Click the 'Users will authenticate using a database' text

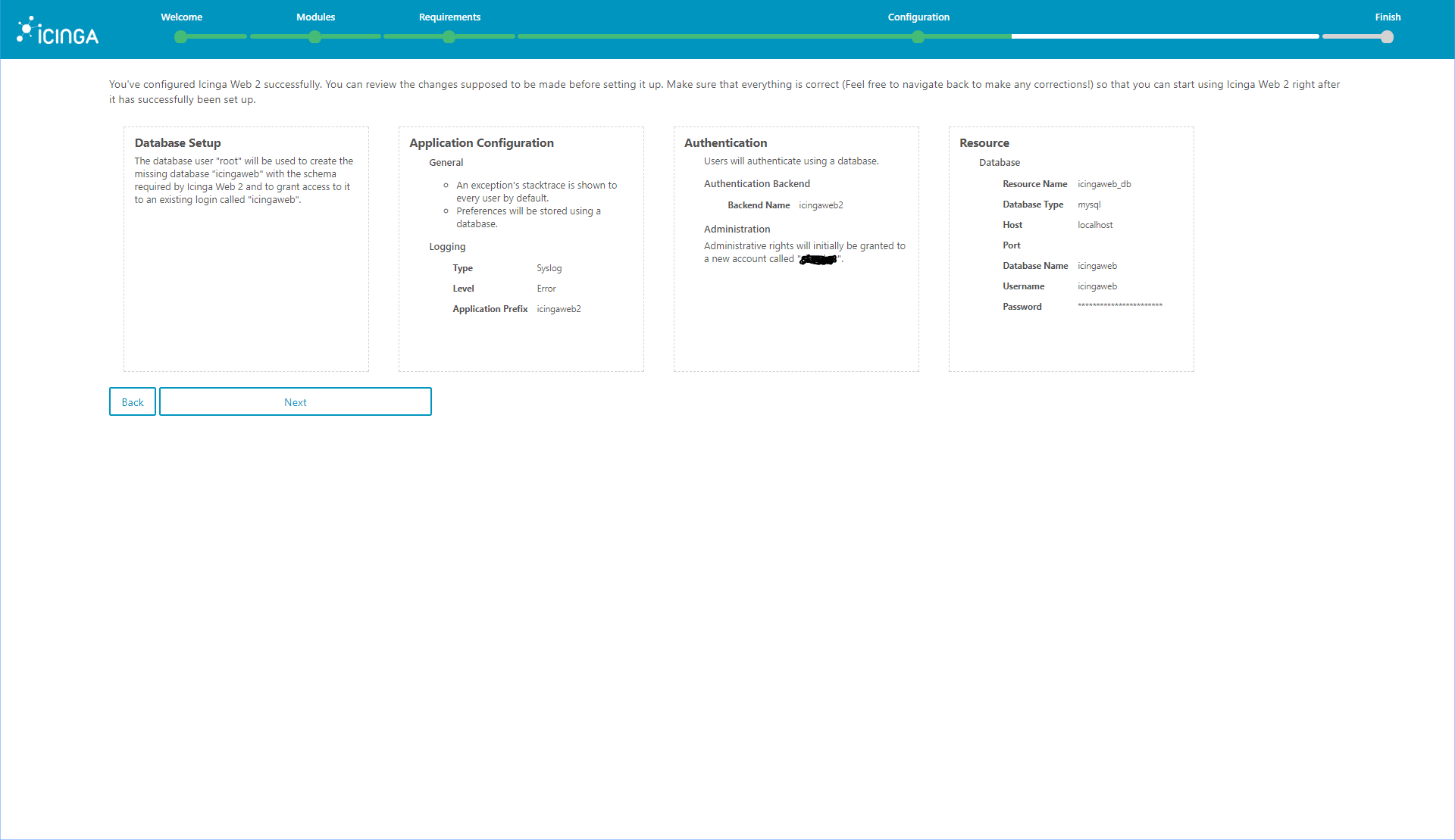(791, 161)
